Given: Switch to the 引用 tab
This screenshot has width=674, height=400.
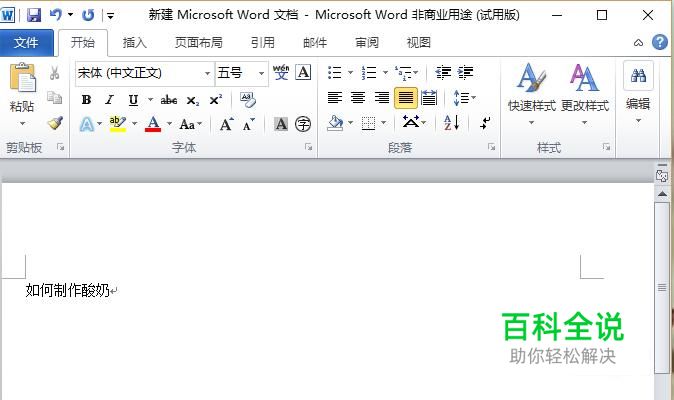Looking at the screenshot, I should tap(263, 43).
